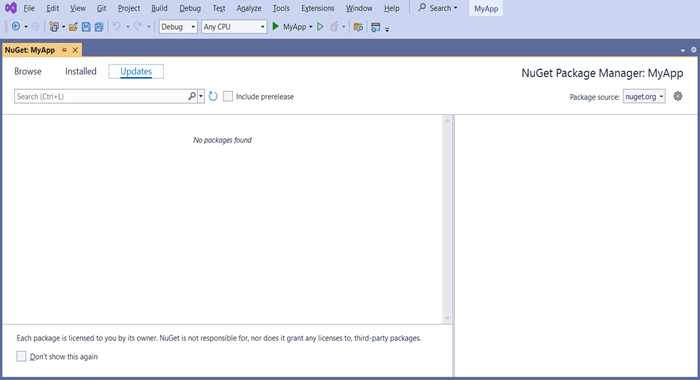Open the Undo history dropdown arrow
700x380 pixels.
[128, 27]
